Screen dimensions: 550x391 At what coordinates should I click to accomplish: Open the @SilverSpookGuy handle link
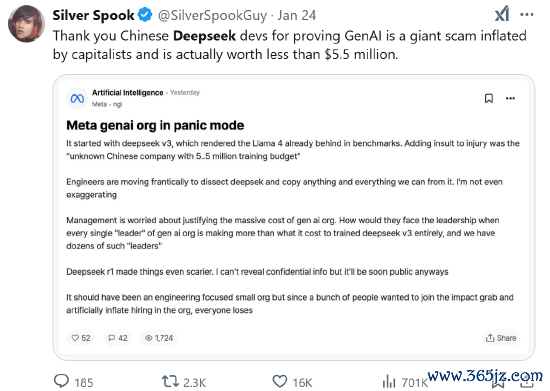click(x=212, y=16)
